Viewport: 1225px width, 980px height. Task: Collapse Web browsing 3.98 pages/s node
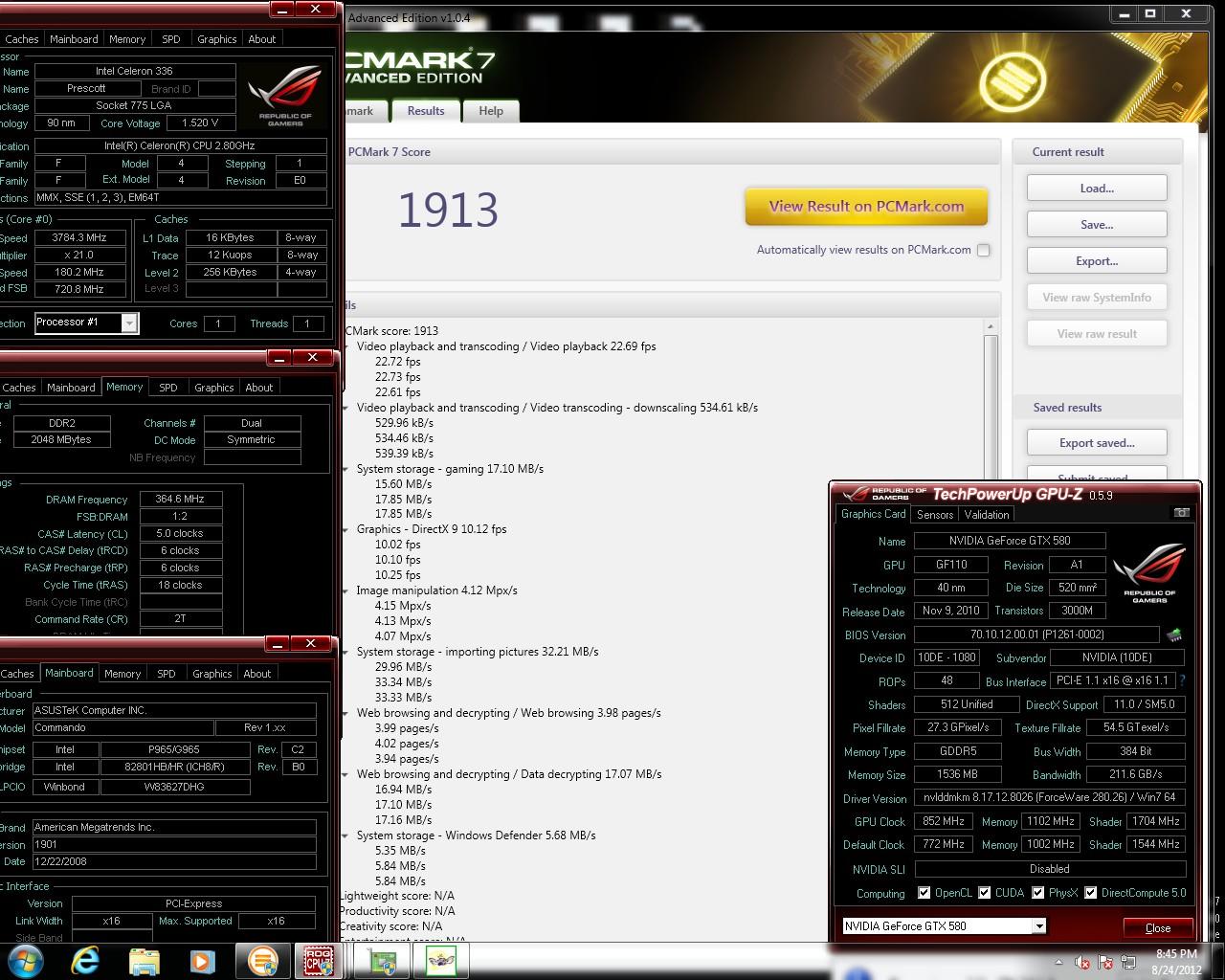point(346,713)
